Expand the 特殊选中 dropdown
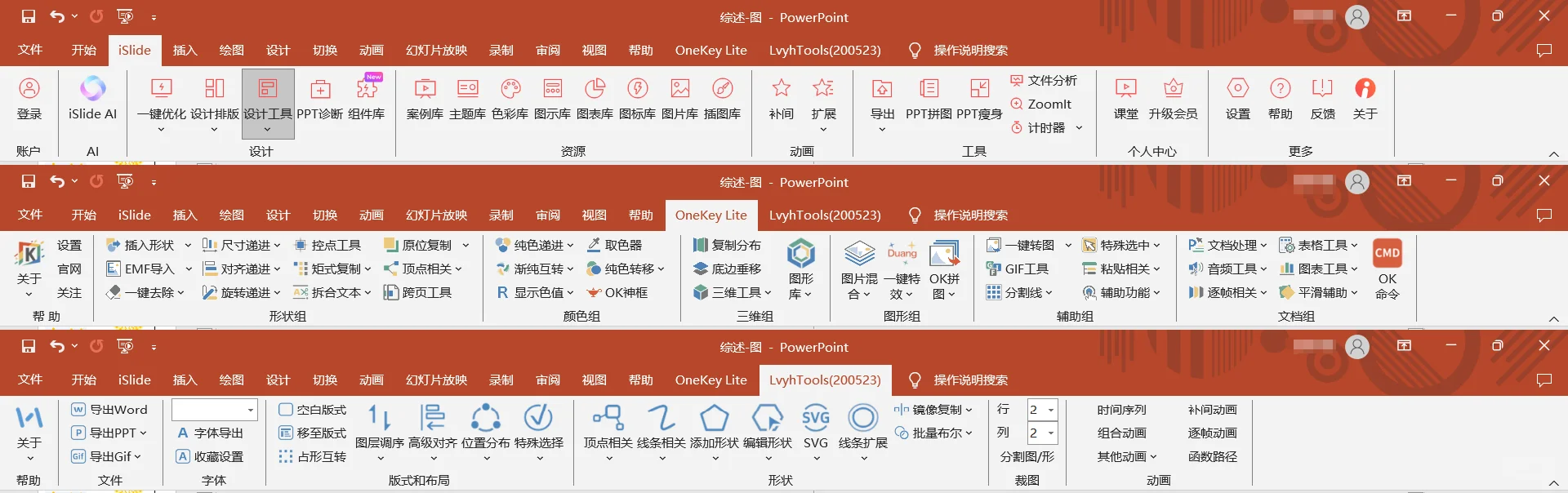This screenshot has height=493, width=1568. click(x=1156, y=245)
